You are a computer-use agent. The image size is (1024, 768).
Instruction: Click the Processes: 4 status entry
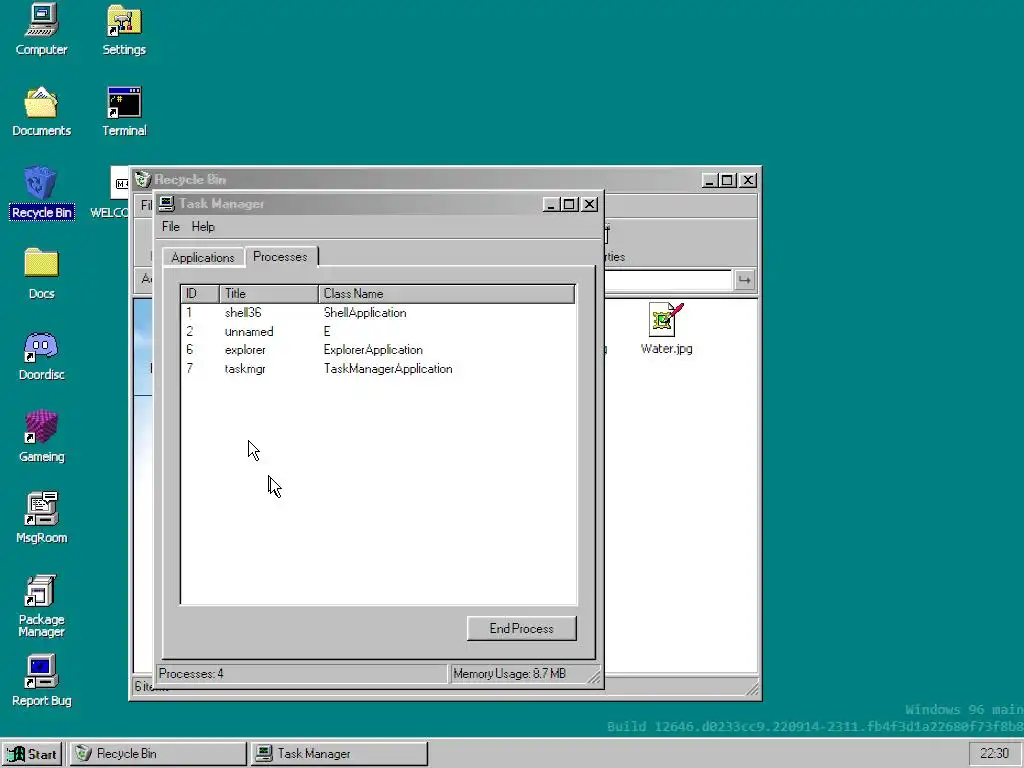(x=302, y=674)
